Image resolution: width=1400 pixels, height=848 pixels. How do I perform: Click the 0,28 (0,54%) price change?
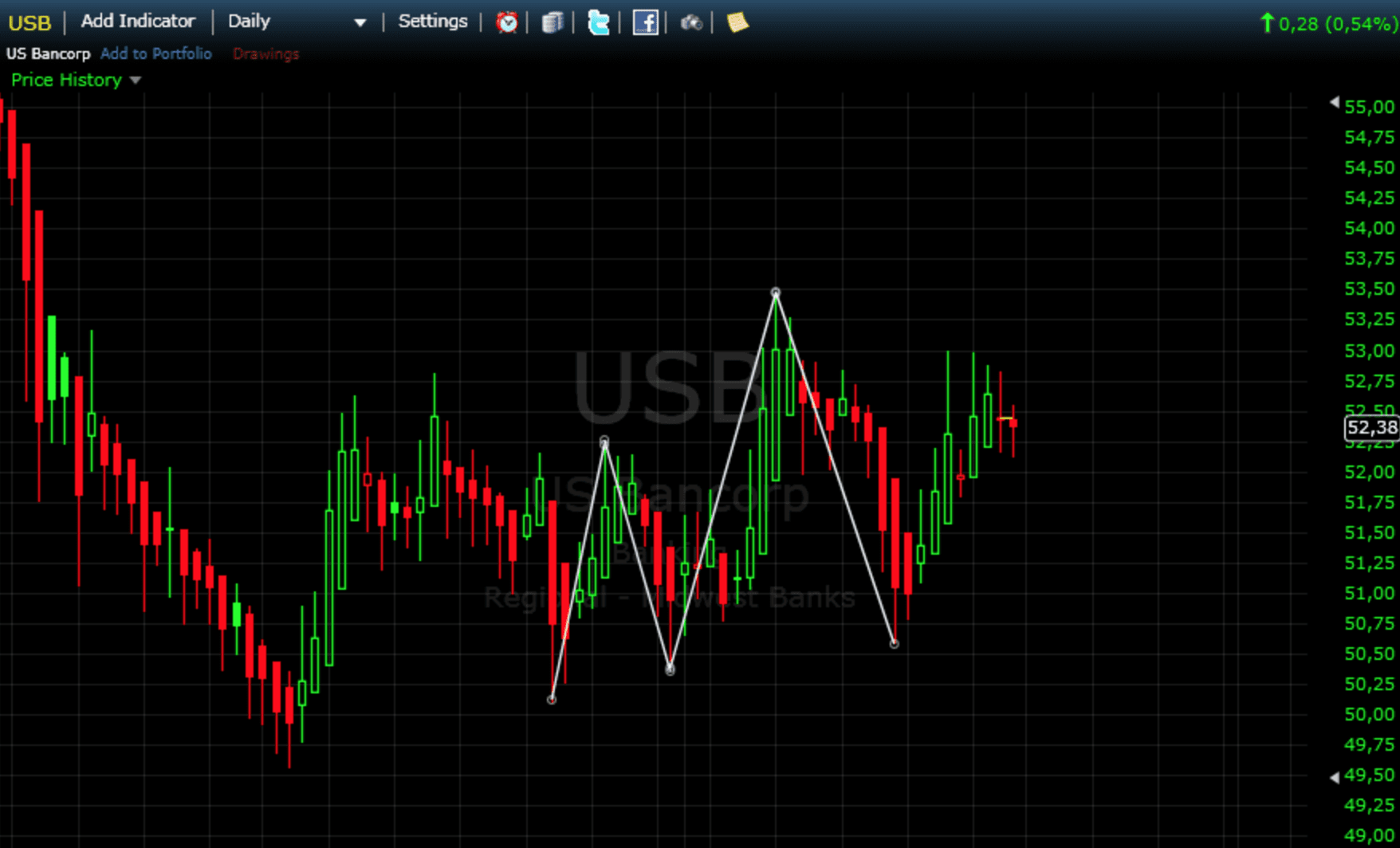(x=1329, y=24)
